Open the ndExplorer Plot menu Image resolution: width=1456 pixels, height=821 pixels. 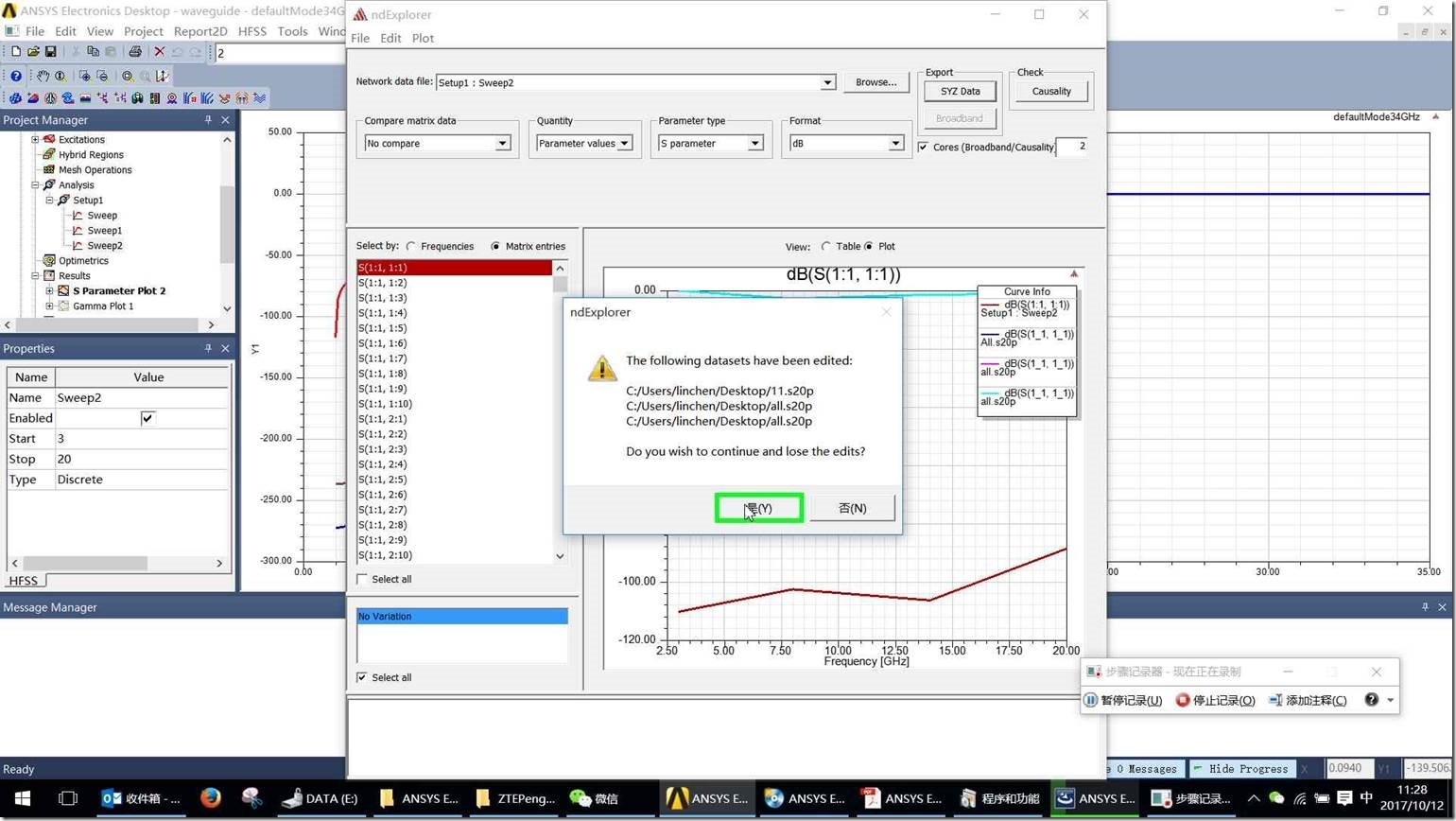423,38
